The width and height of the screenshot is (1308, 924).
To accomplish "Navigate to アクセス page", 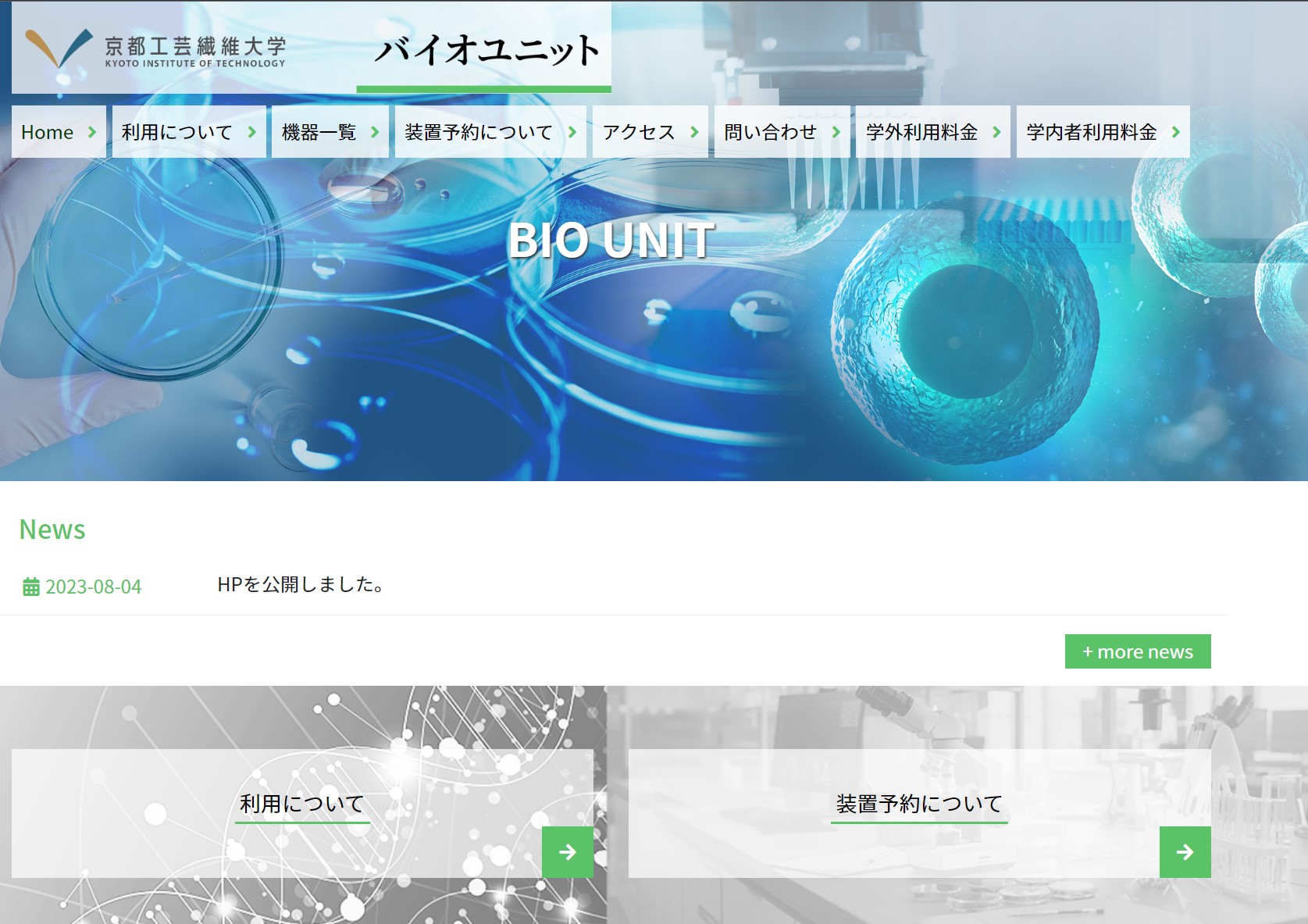I will pyautogui.click(x=650, y=131).
